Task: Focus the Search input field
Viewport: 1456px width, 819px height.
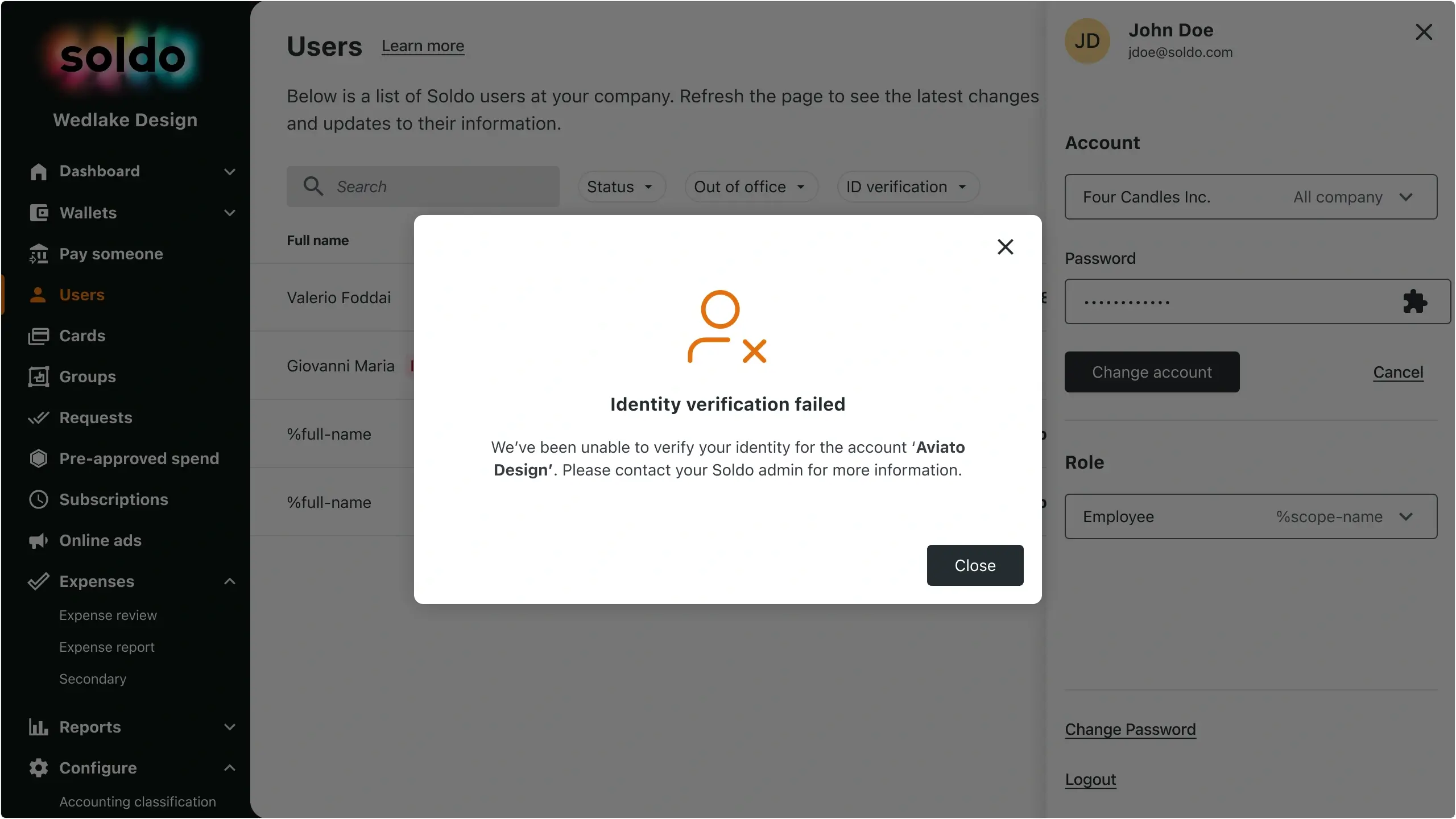Action: pyautogui.click(x=423, y=187)
